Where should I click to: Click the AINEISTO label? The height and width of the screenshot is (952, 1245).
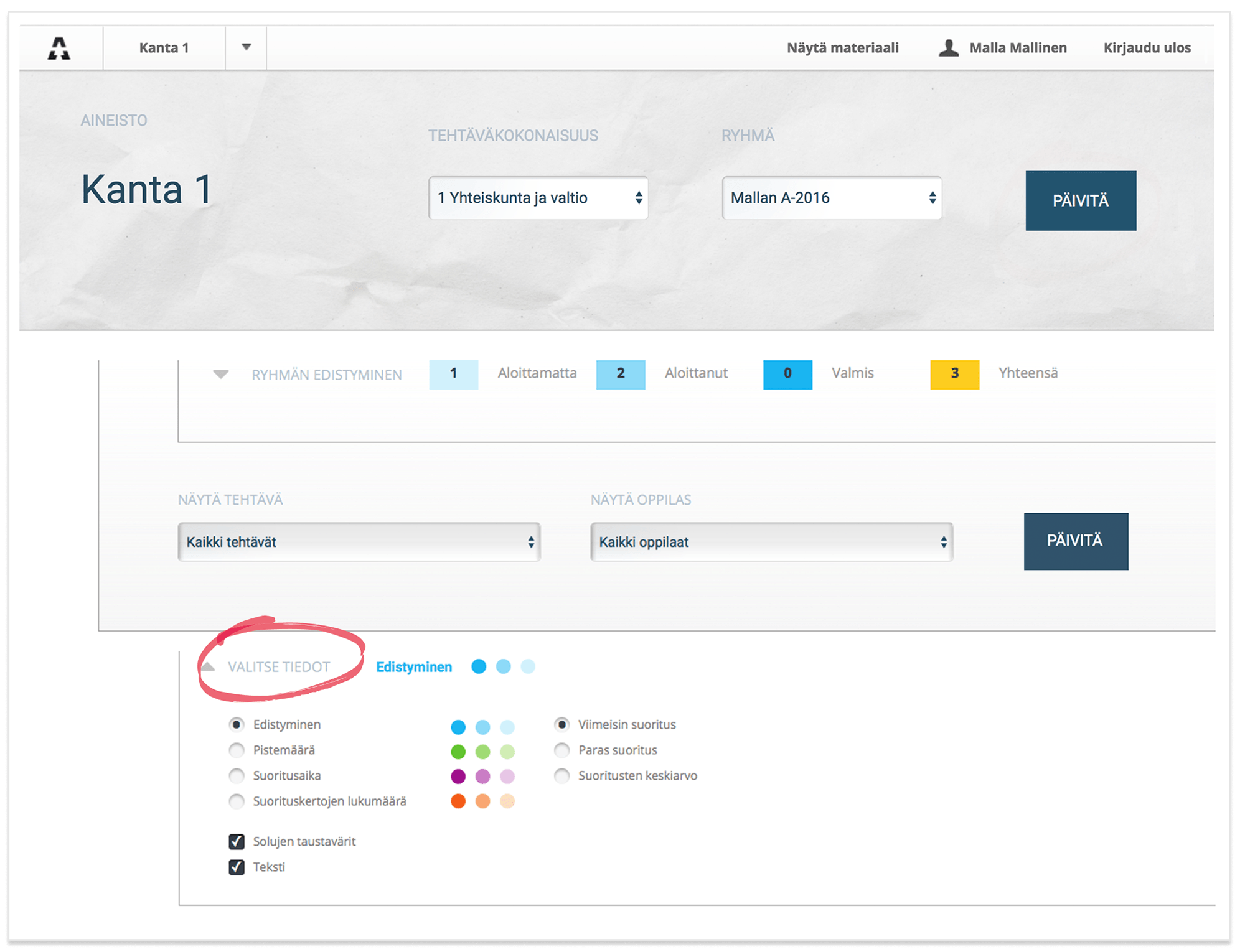click(114, 121)
